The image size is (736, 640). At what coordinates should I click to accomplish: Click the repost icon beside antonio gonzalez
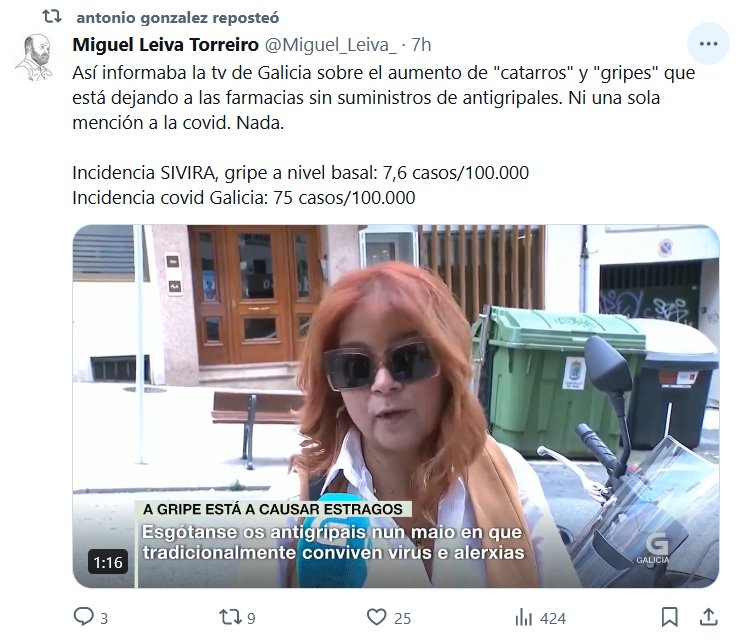tap(52, 17)
